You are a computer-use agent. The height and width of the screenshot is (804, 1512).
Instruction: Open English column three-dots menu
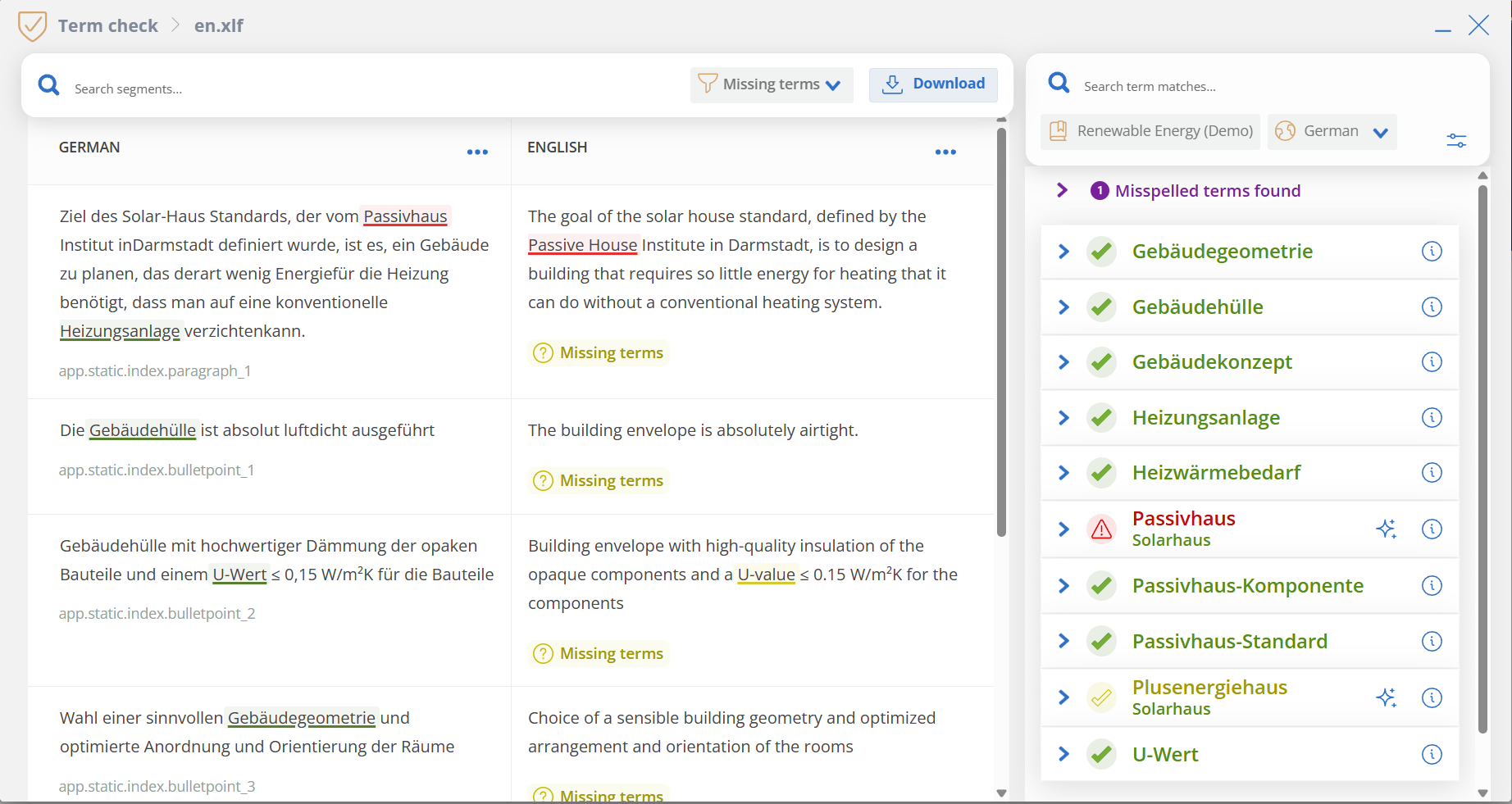coord(945,152)
